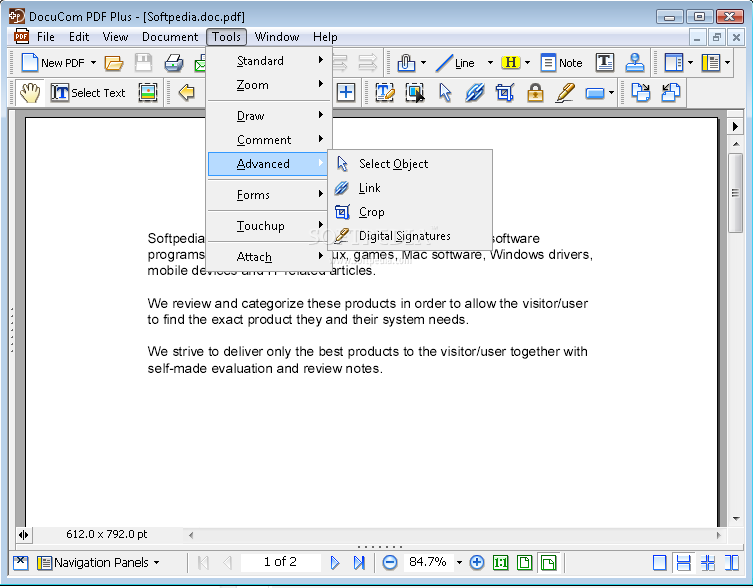Set actual size 1:1 view
753x588 pixels.
tap(500, 563)
